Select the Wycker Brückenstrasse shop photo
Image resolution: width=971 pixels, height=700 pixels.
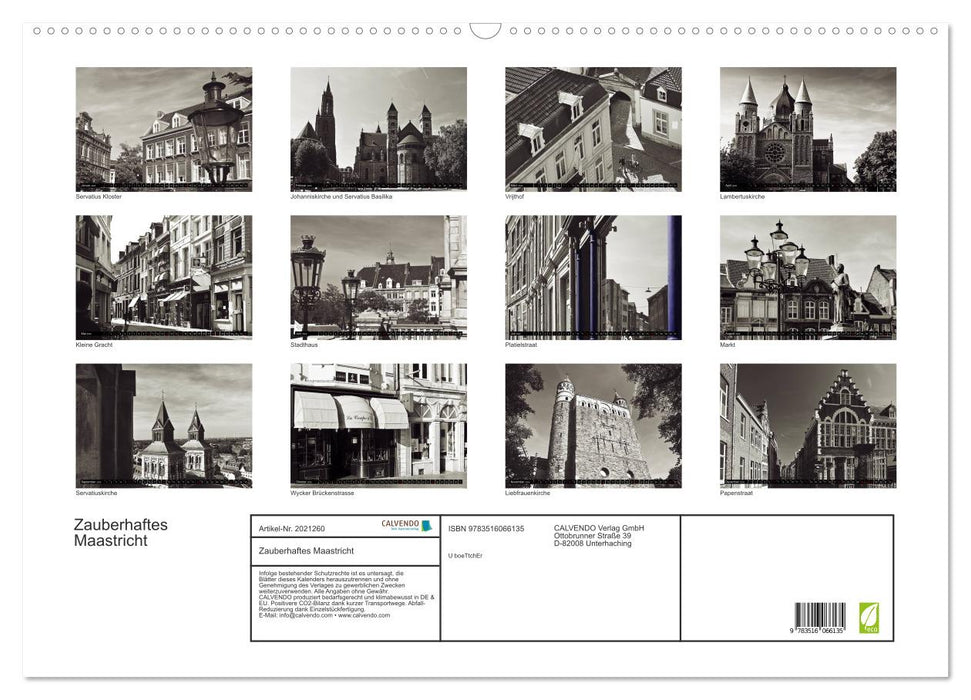(x=378, y=425)
